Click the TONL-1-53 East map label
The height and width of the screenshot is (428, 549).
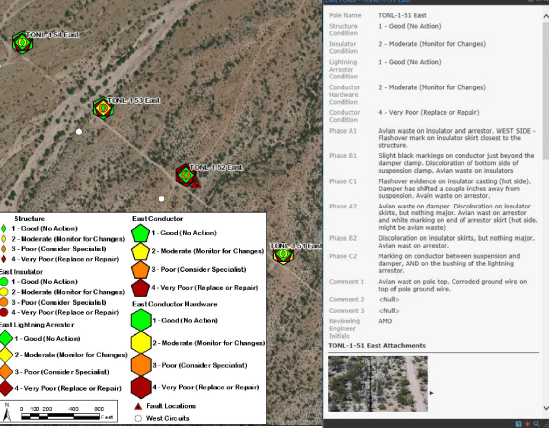click(134, 101)
